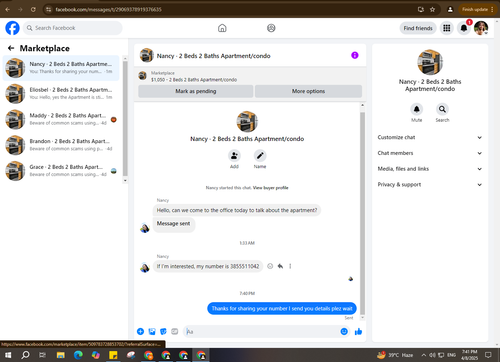Image resolution: width=500 pixels, height=362 pixels.
Task: Open the Groups icon in top navigation
Action: pos(271,28)
